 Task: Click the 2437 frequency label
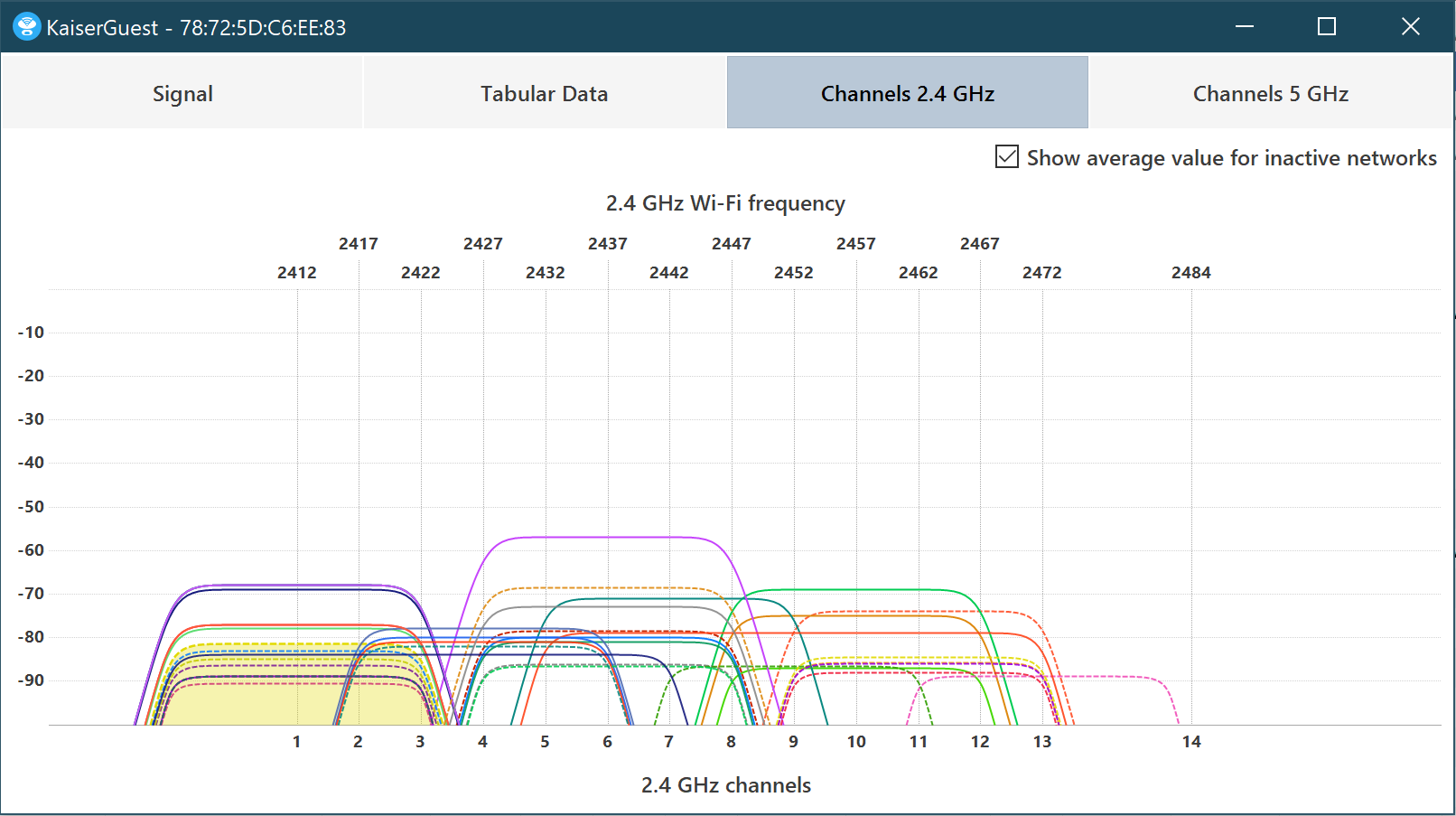click(x=607, y=244)
